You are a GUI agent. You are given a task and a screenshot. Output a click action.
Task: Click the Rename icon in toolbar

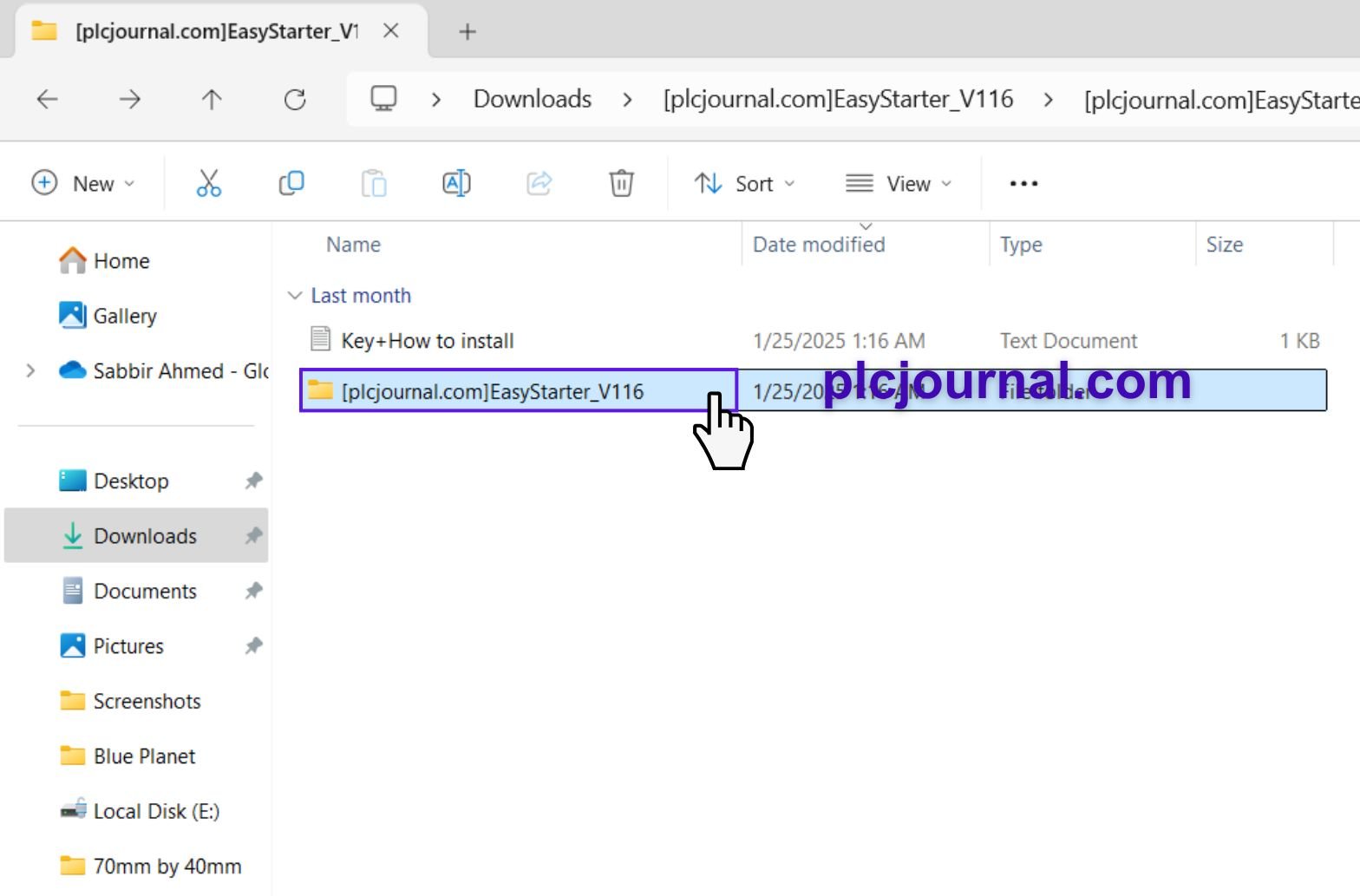coord(456,183)
